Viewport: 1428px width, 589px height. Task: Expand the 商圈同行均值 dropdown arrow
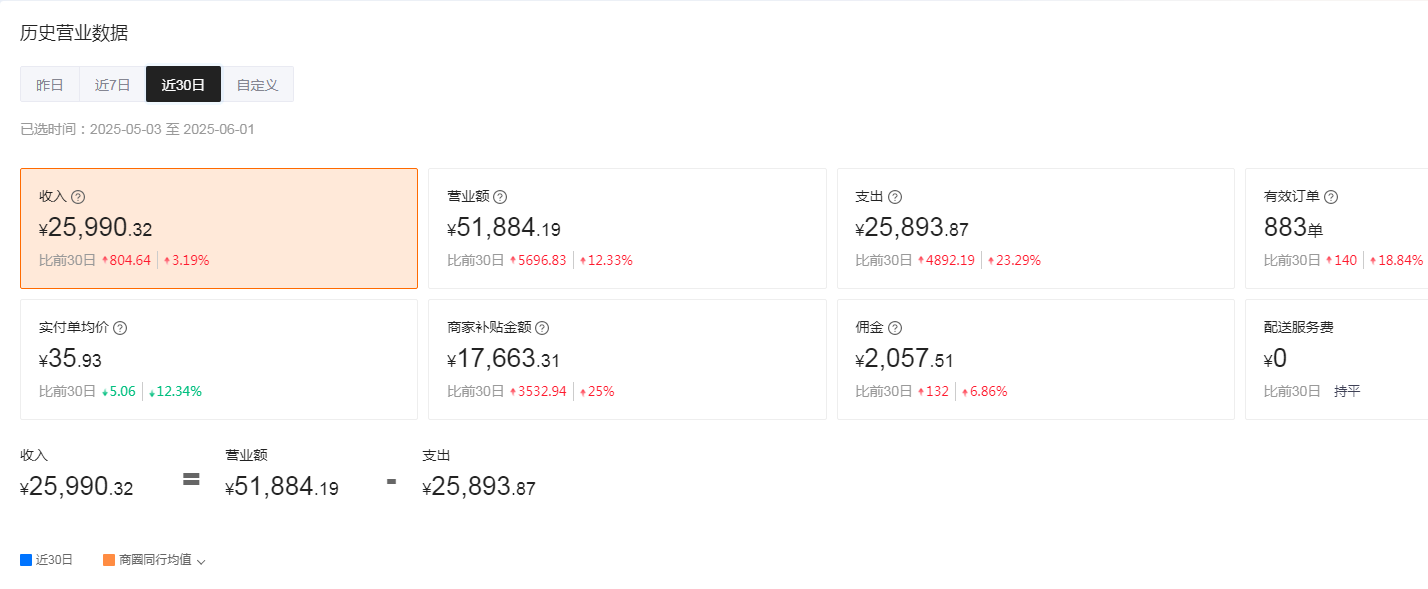coord(201,562)
